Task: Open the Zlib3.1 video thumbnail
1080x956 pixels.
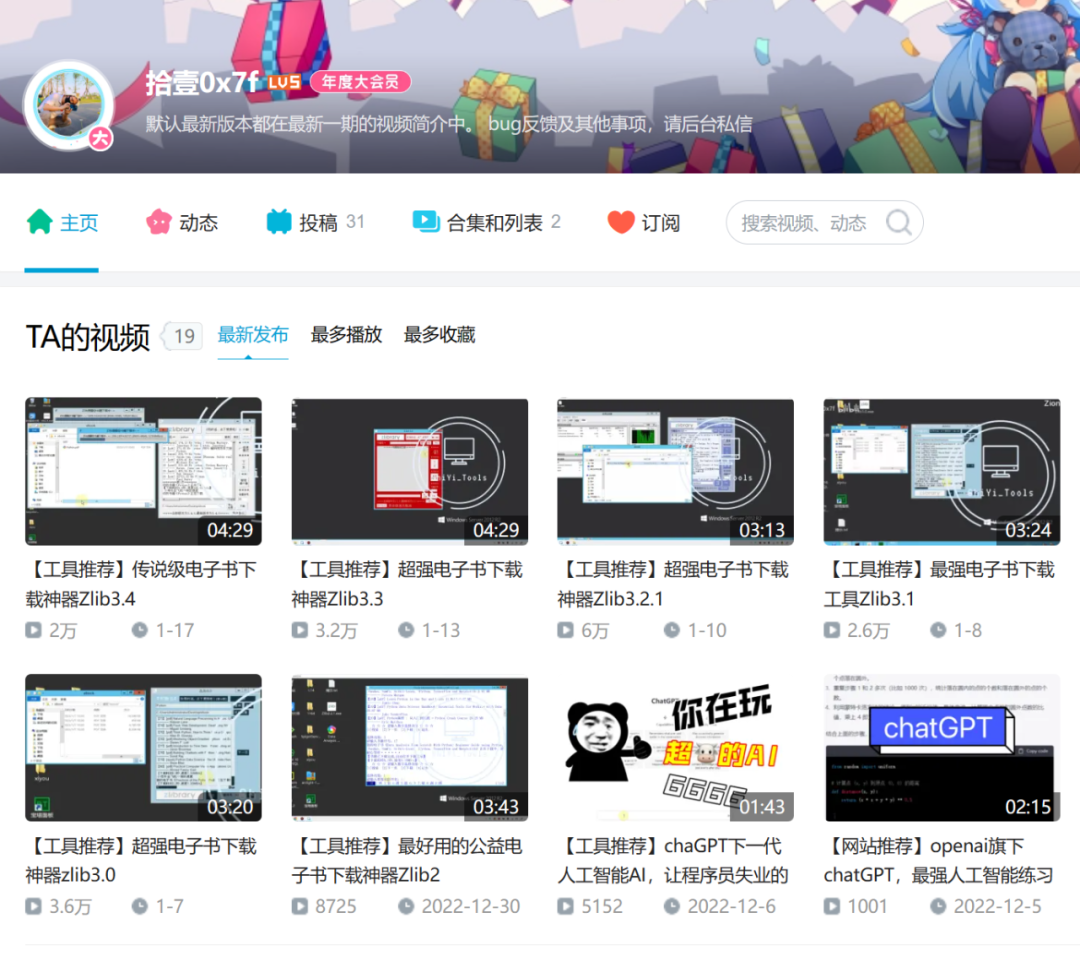Action: (x=942, y=471)
